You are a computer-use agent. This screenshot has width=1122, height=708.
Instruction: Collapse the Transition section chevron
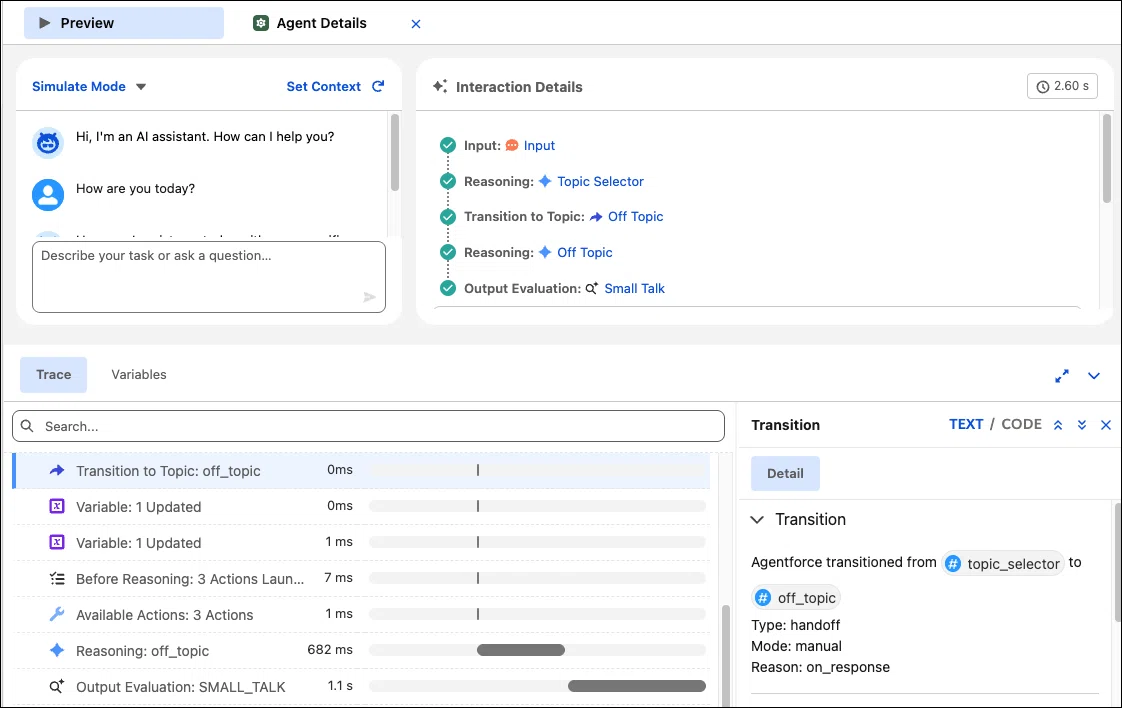757,520
